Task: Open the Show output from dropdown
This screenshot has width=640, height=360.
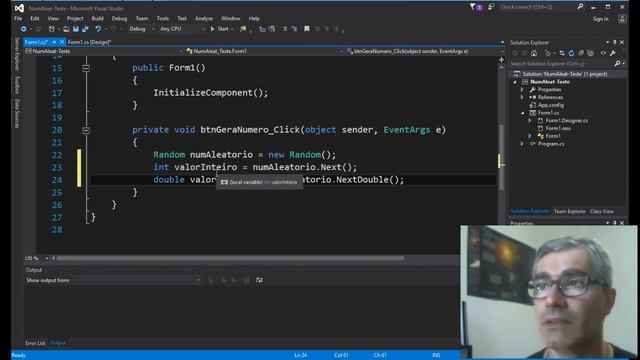Action: click(x=137, y=280)
